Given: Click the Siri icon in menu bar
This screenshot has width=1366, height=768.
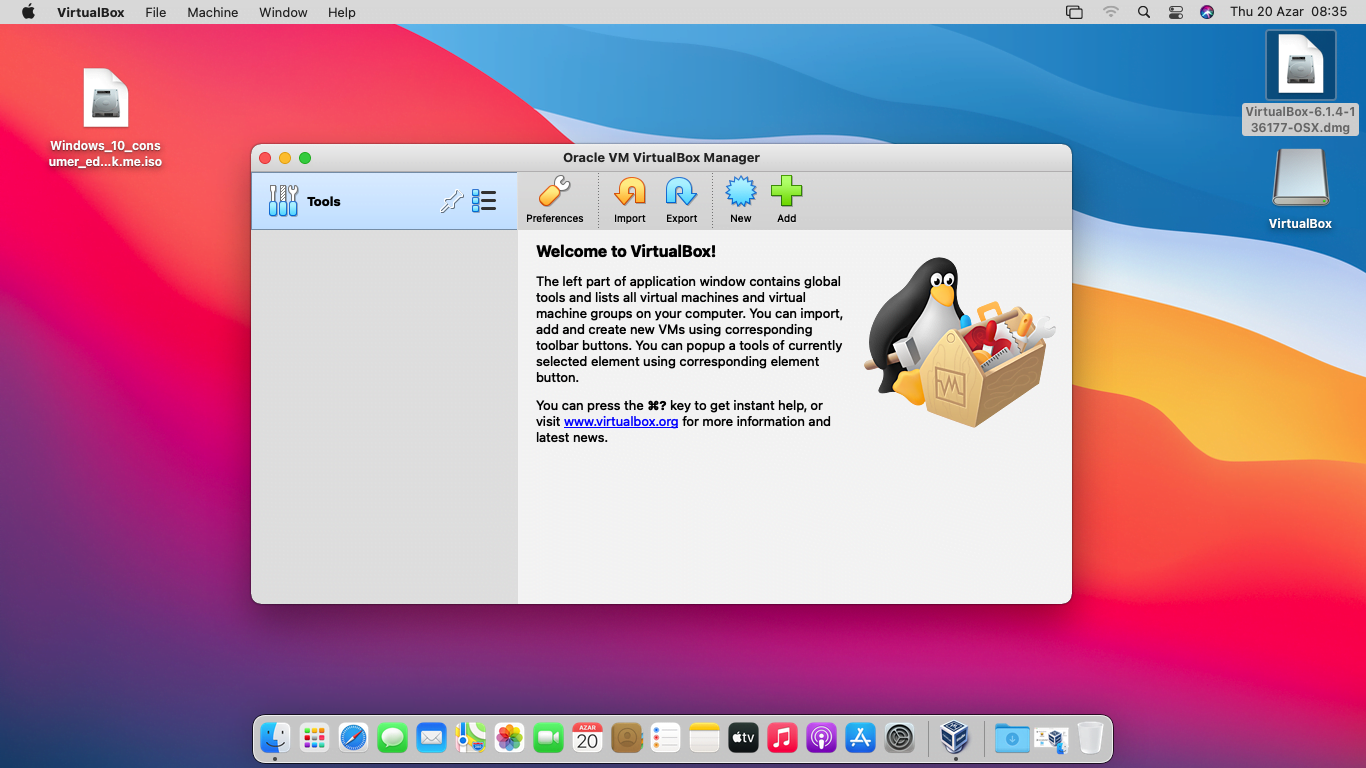Looking at the screenshot, I should 1207,12.
